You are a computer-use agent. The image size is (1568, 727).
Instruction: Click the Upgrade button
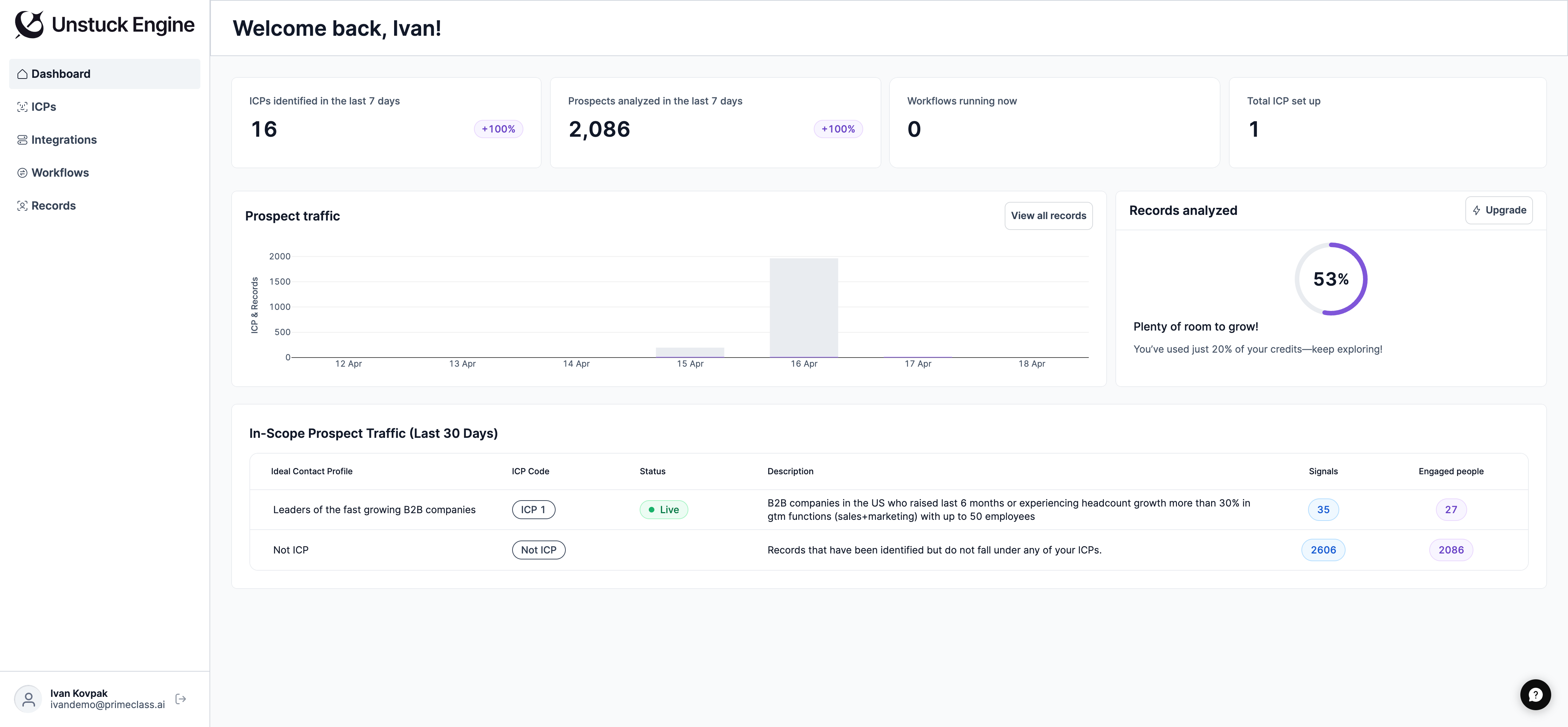coord(1499,210)
